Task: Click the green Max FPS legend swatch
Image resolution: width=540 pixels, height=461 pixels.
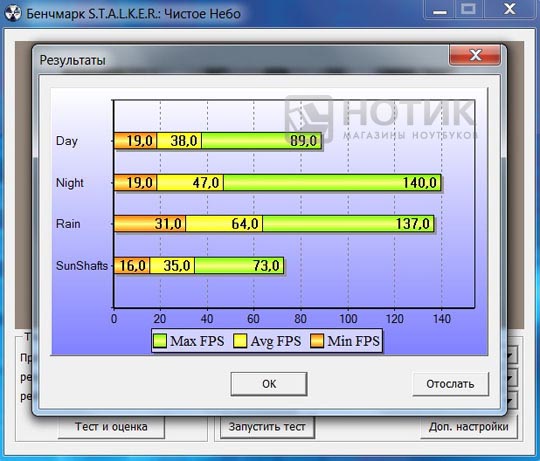Action: coord(159,341)
